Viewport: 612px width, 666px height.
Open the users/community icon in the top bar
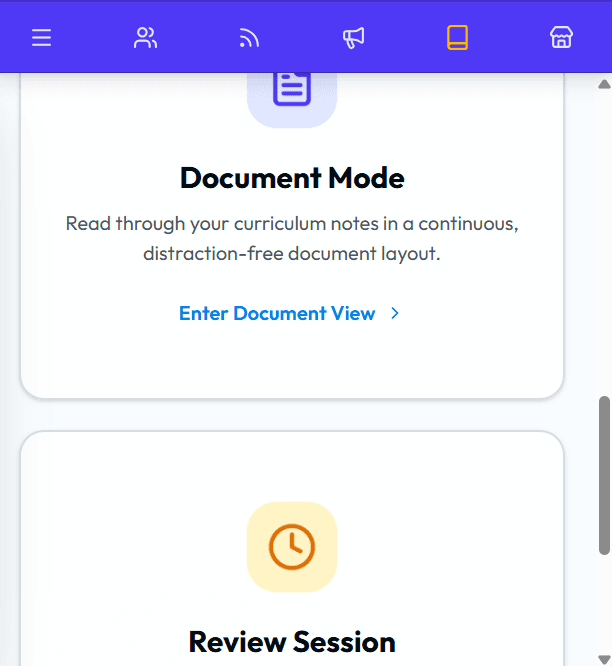[x=146, y=38]
